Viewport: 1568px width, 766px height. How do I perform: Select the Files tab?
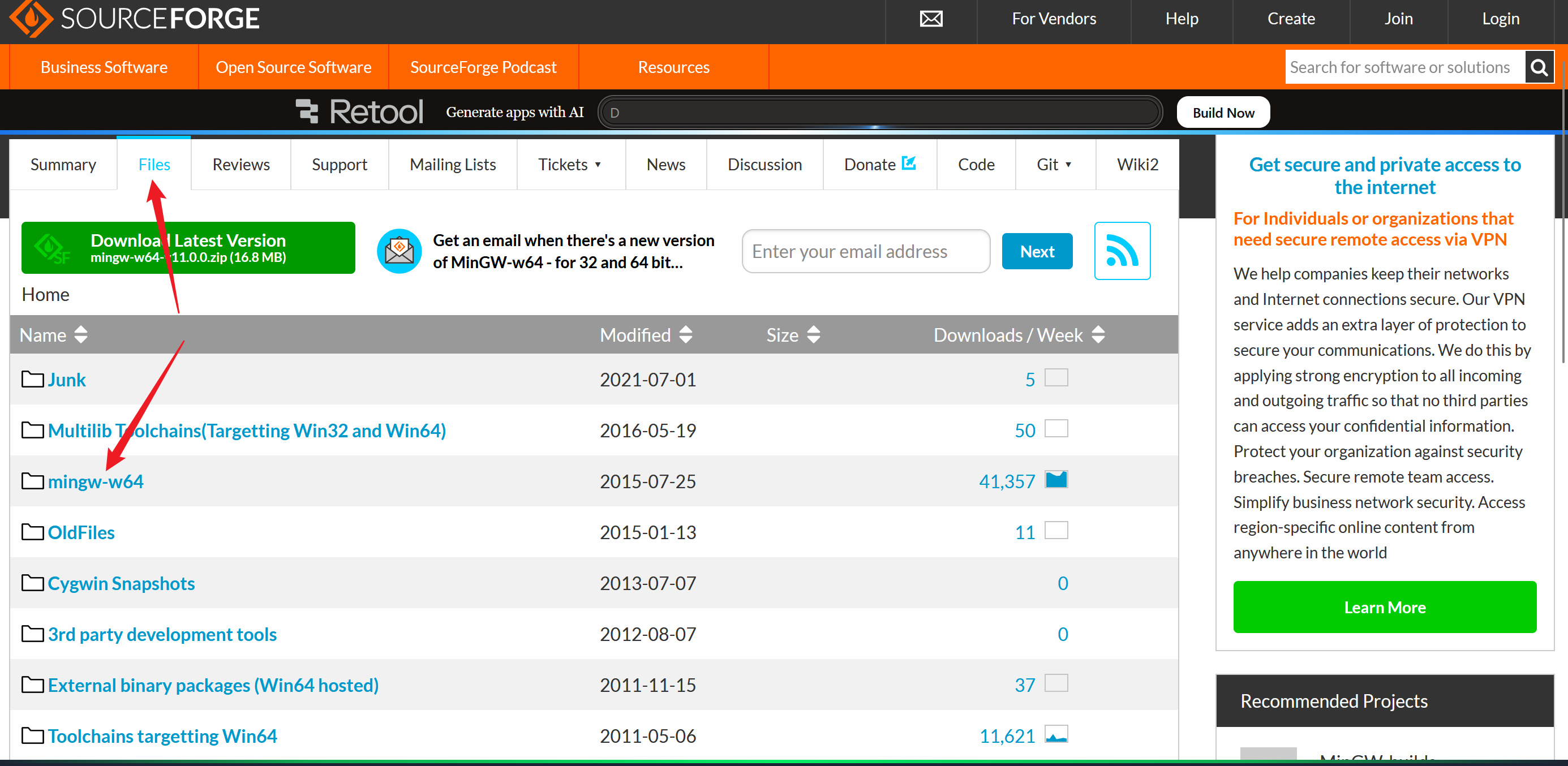click(154, 164)
